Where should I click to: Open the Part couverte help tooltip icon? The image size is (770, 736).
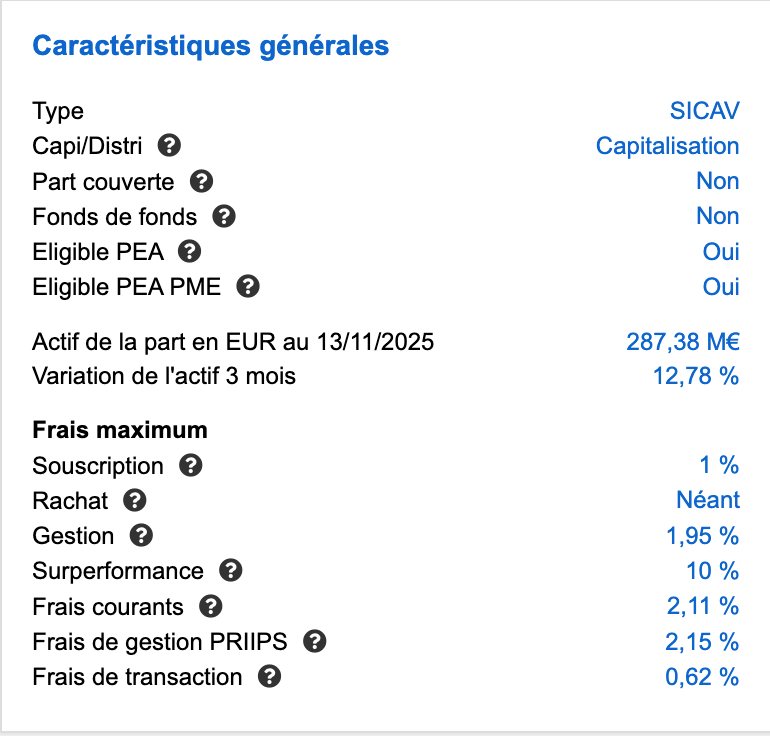(x=201, y=181)
